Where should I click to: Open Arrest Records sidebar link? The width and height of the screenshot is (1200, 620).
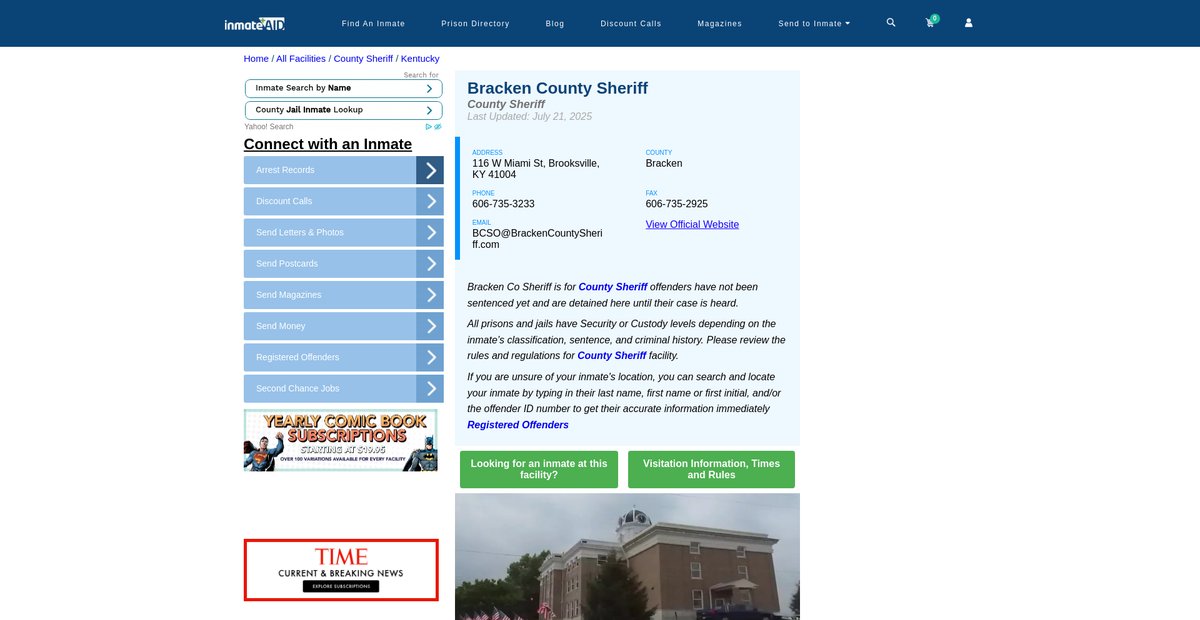pyautogui.click(x=330, y=170)
